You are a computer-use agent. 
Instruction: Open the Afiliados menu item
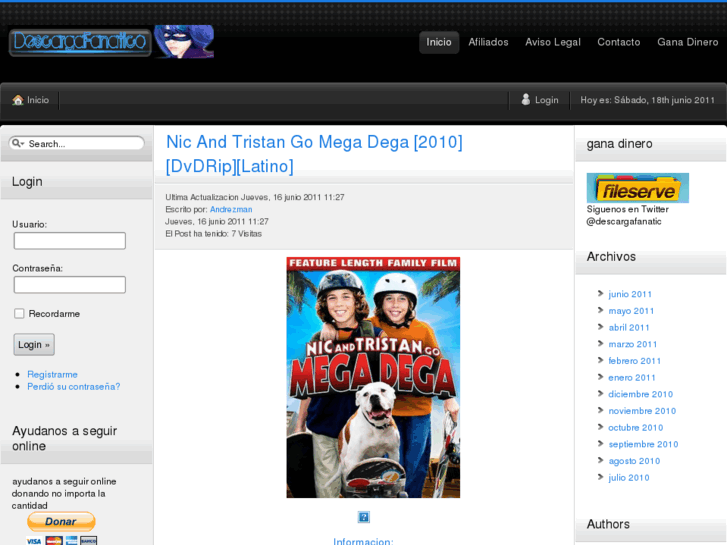(488, 42)
